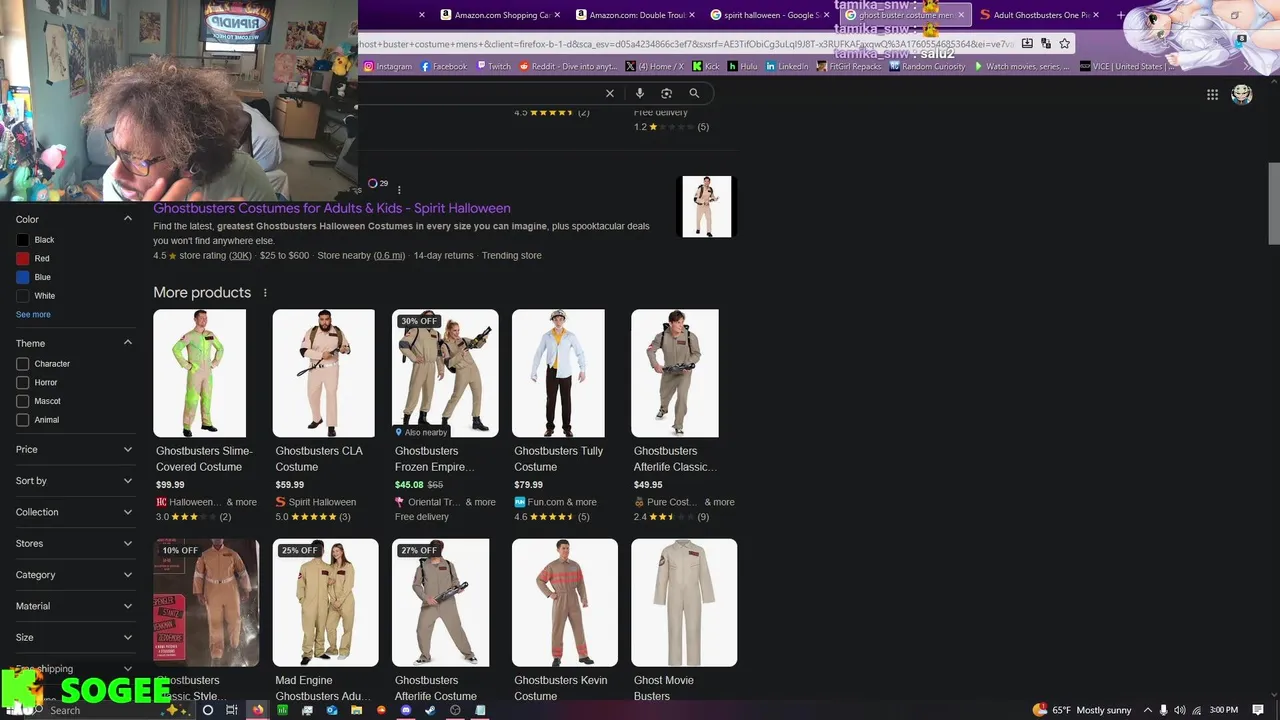The image size is (1280, 720).
Task: Close the spirit halloween tab
Action: (x=827, y=15)
